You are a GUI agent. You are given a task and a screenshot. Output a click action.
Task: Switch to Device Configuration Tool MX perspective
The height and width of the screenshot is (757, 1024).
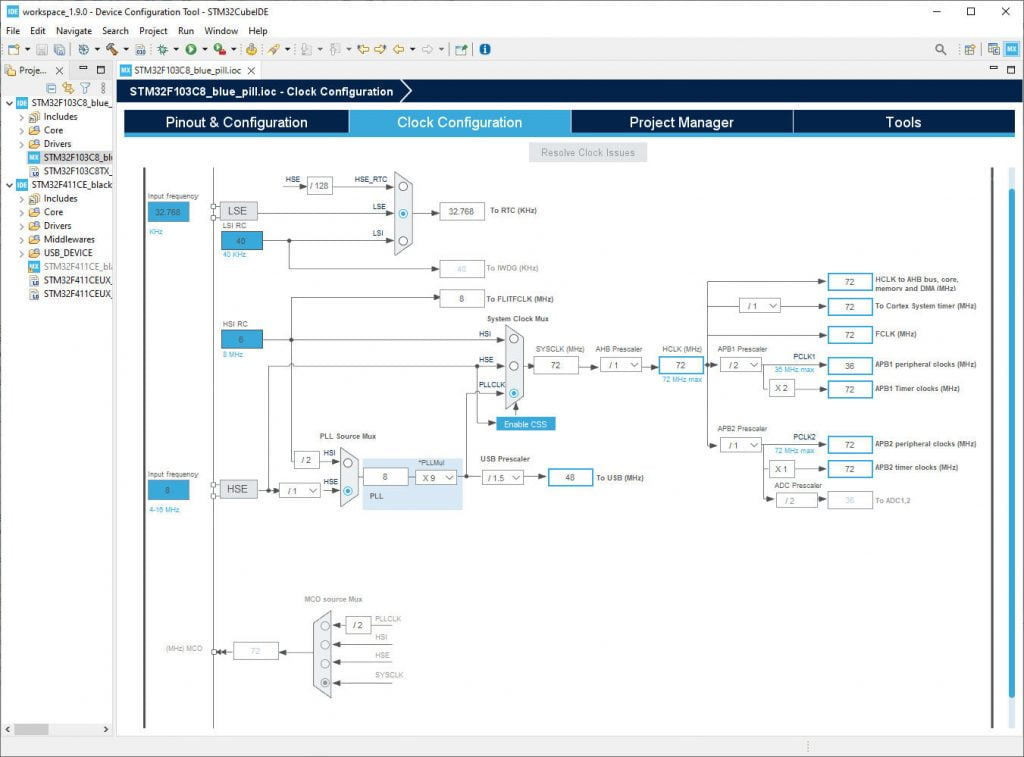coord(1011,49)
